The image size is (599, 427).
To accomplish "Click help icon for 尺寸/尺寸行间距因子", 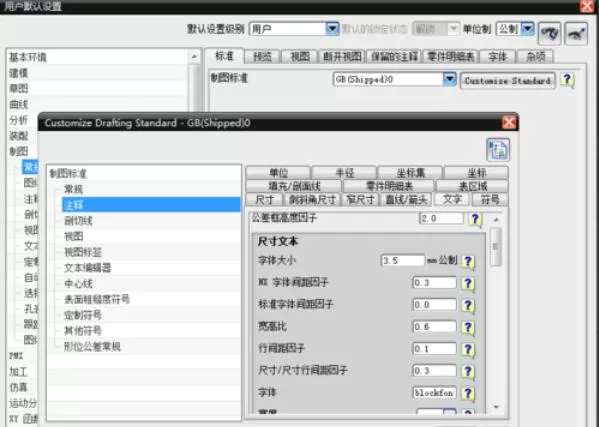I will point(468,371).
